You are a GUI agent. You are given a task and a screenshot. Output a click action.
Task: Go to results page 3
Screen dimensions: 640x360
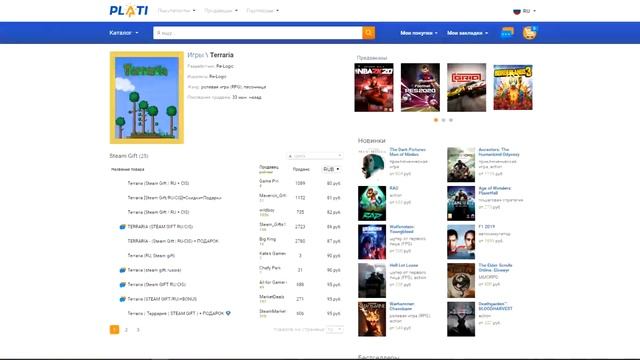tap(138, 330)
